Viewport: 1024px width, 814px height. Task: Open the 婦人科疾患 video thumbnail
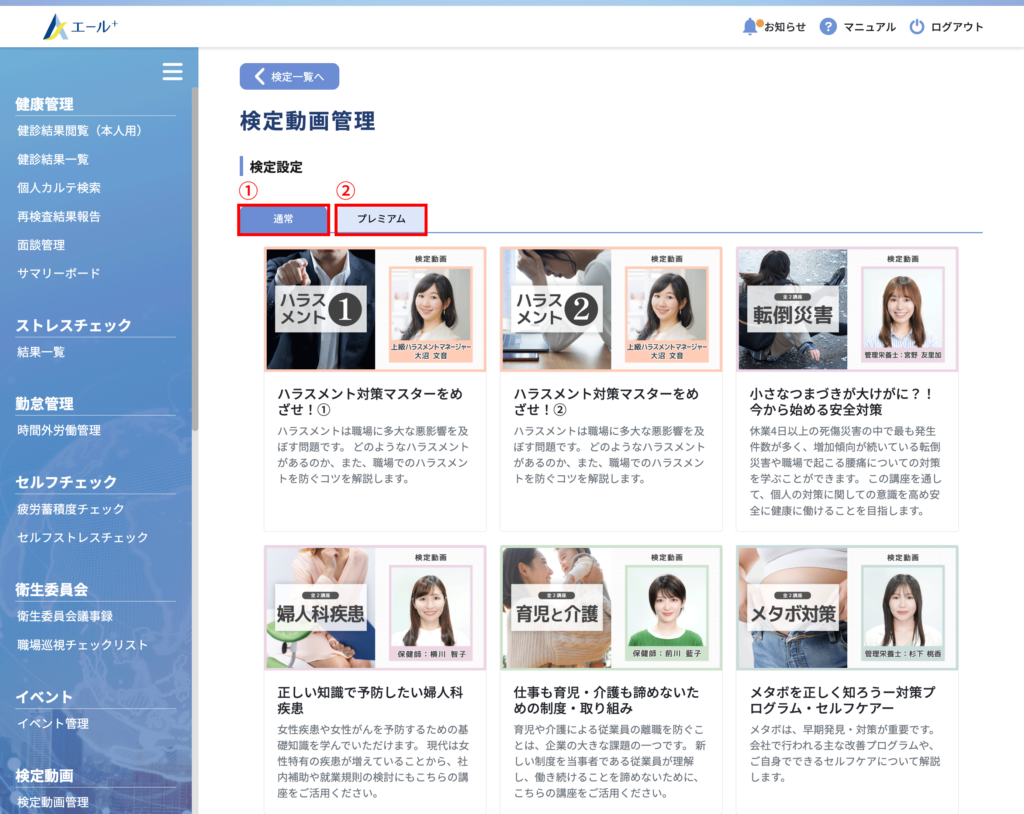click(375, 607)
